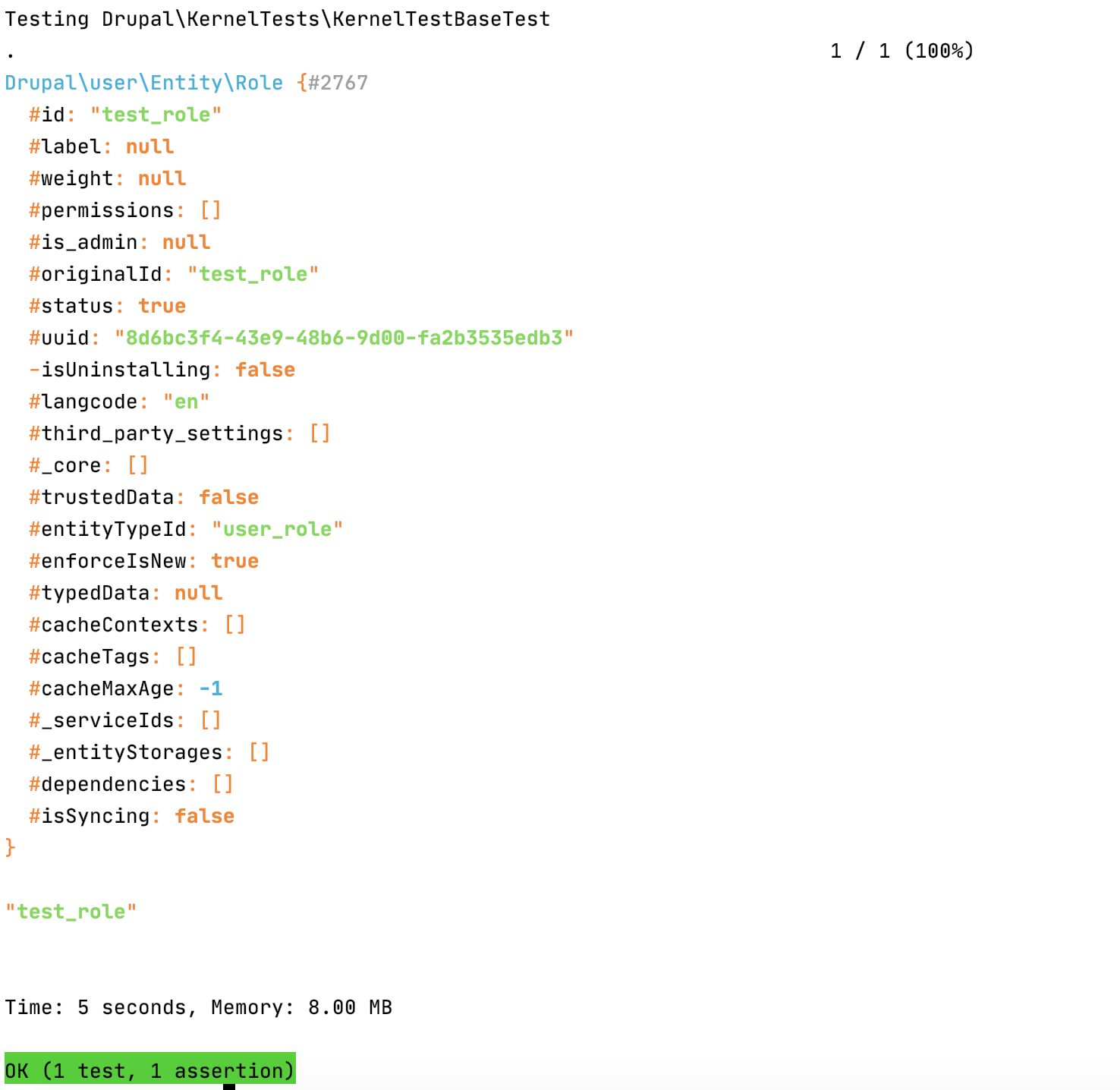The height and width of the screenshot is (1090, 1120).
Task: Click the 'Drupal\user\Entity\Role' class name
Action: click(144, 83)
